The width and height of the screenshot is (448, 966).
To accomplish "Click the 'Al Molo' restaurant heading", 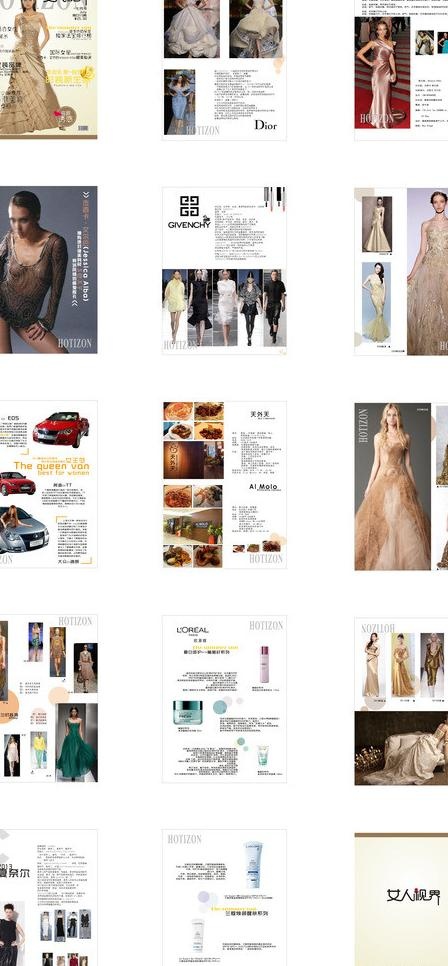I will [x=264, y=487].
